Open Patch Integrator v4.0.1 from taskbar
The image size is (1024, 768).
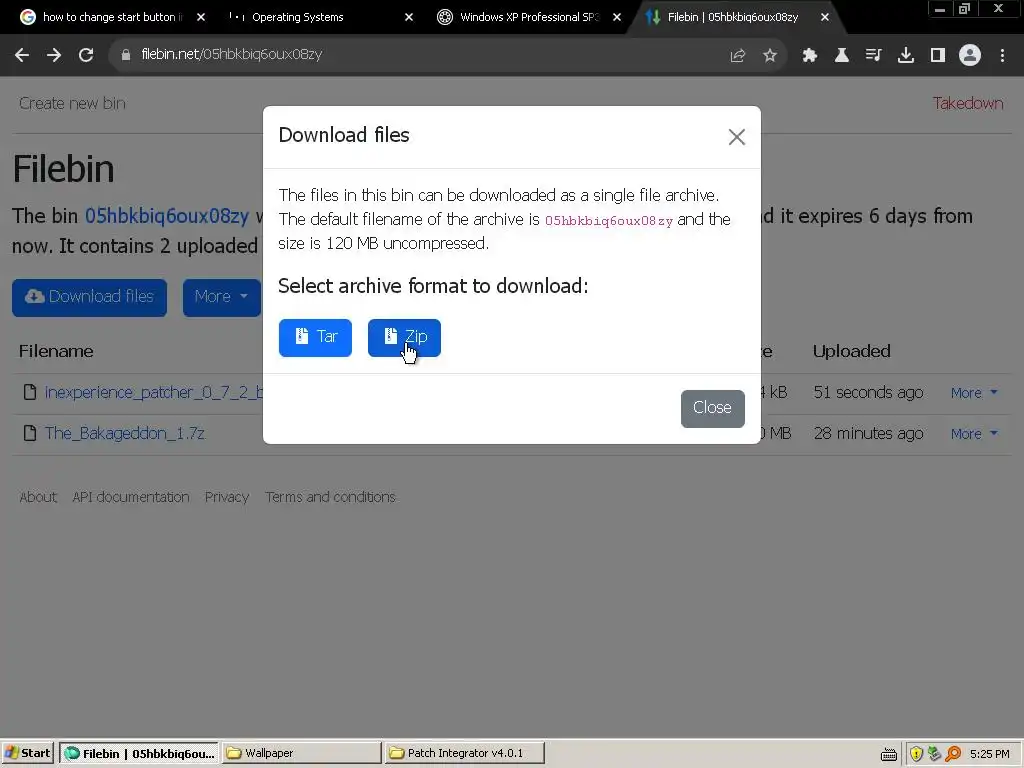click(x=464, y=753)
